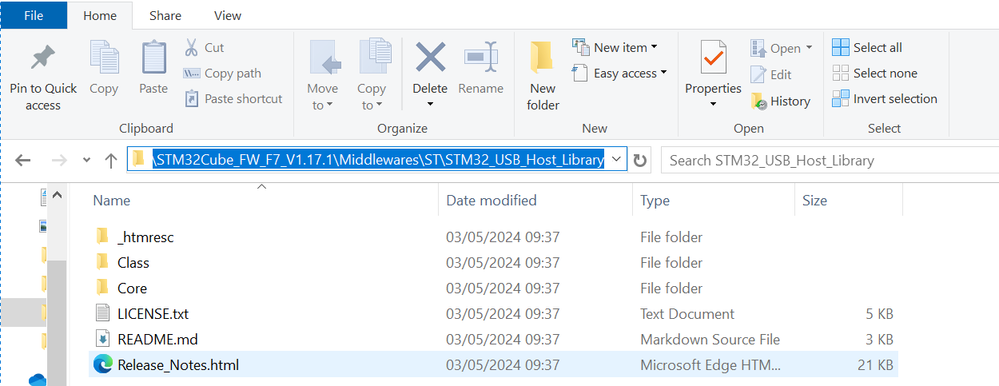Expand the Delete options arrow
The image size is (999, 386).
tap(430, 104)
